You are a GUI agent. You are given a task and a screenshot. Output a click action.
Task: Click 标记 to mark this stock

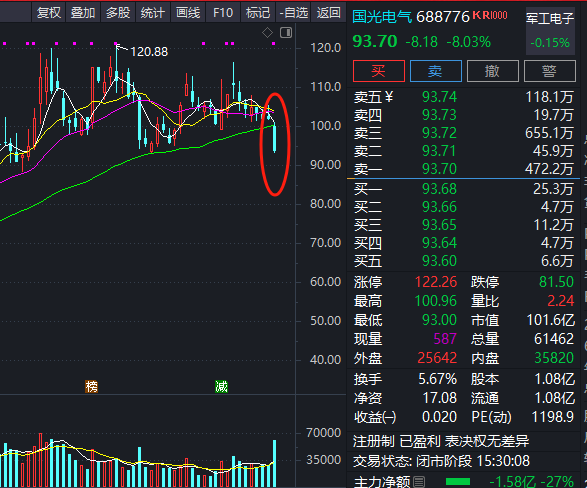[x=258, y=13]
